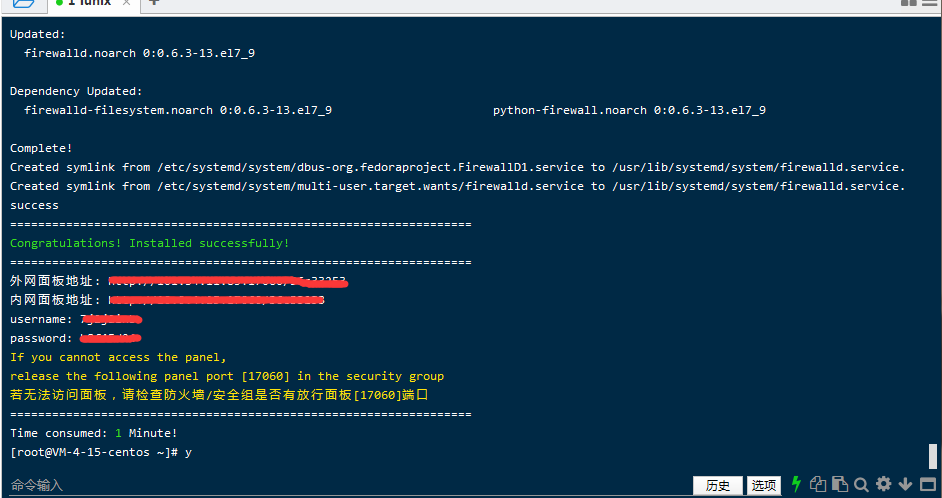Close the "1 lunix" tab

126,2
